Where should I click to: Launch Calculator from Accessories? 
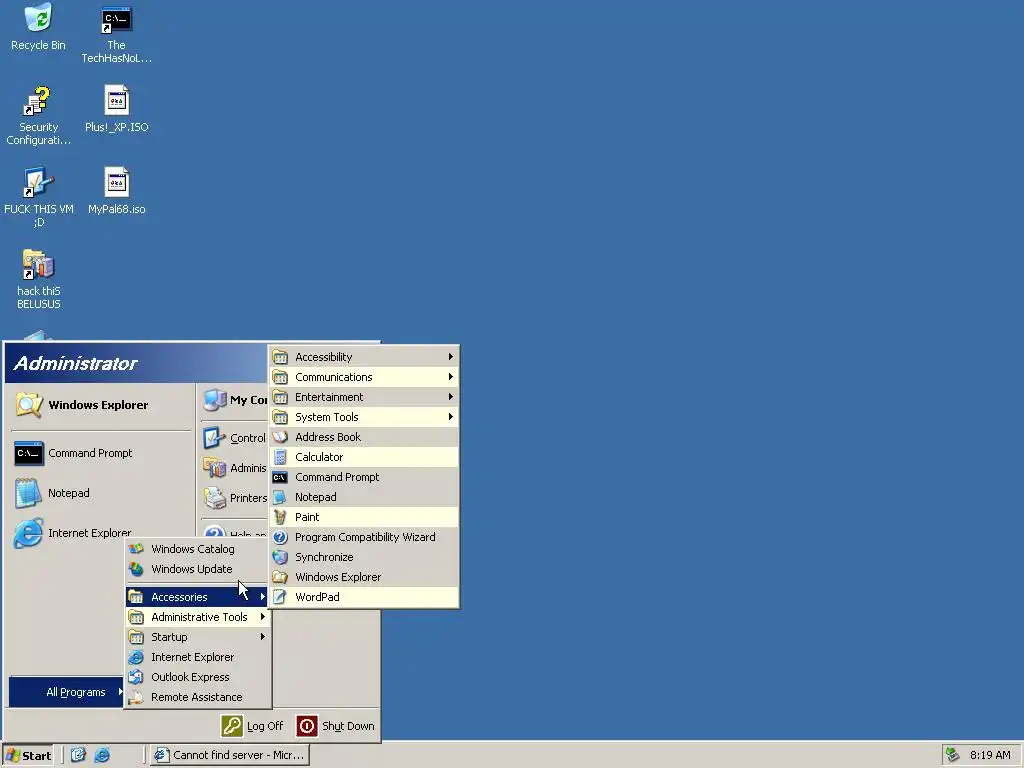click(364, 457)
